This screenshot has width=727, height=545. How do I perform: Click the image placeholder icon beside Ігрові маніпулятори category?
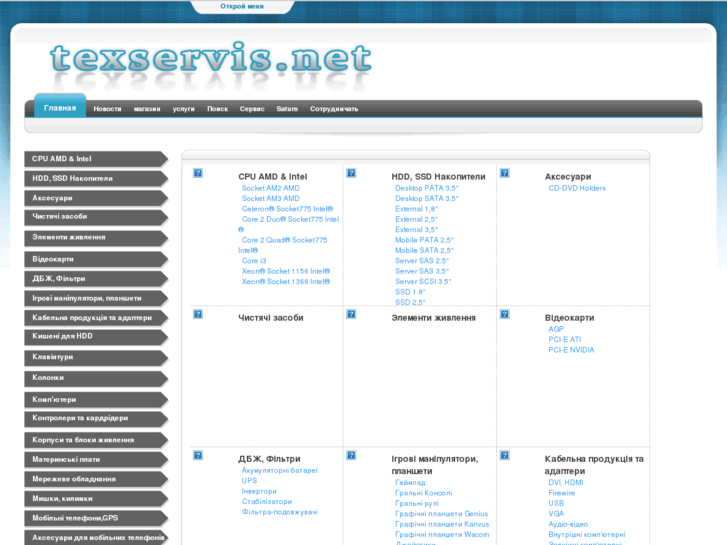(x=351, y=455)
